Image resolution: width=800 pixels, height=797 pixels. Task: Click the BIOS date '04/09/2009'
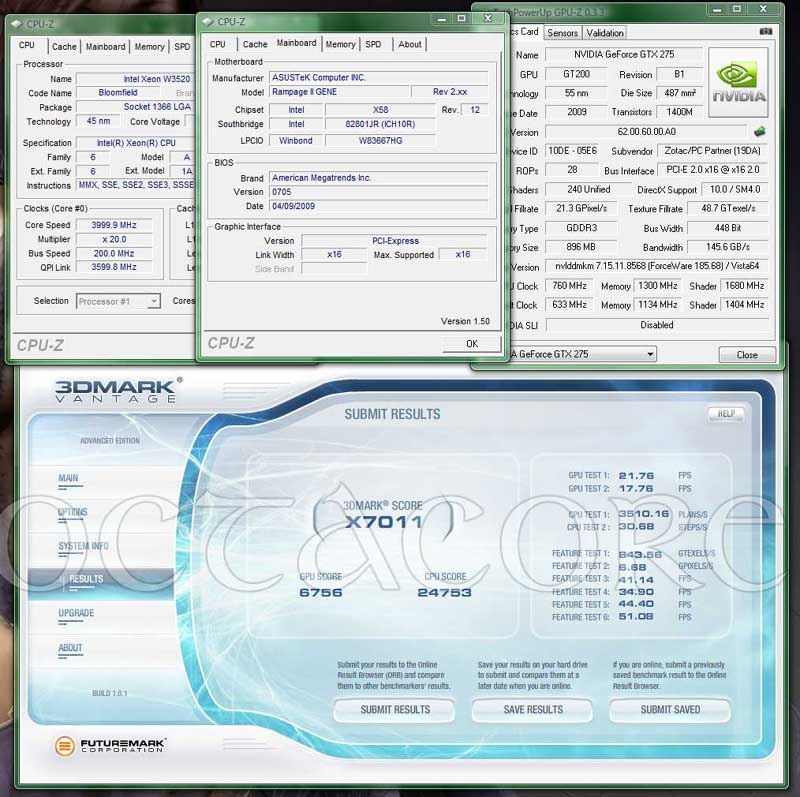point(379,206)
